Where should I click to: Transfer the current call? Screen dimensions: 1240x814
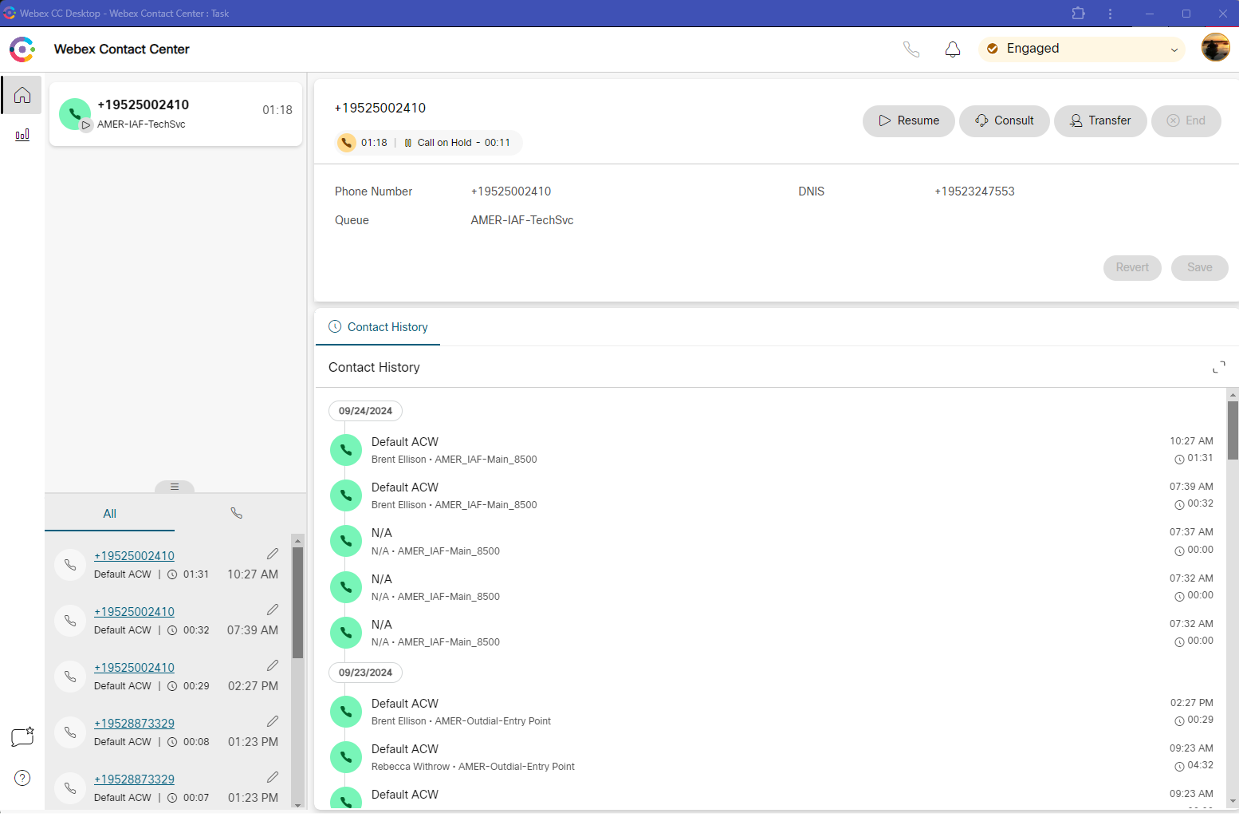click(x=1100, y=121)
